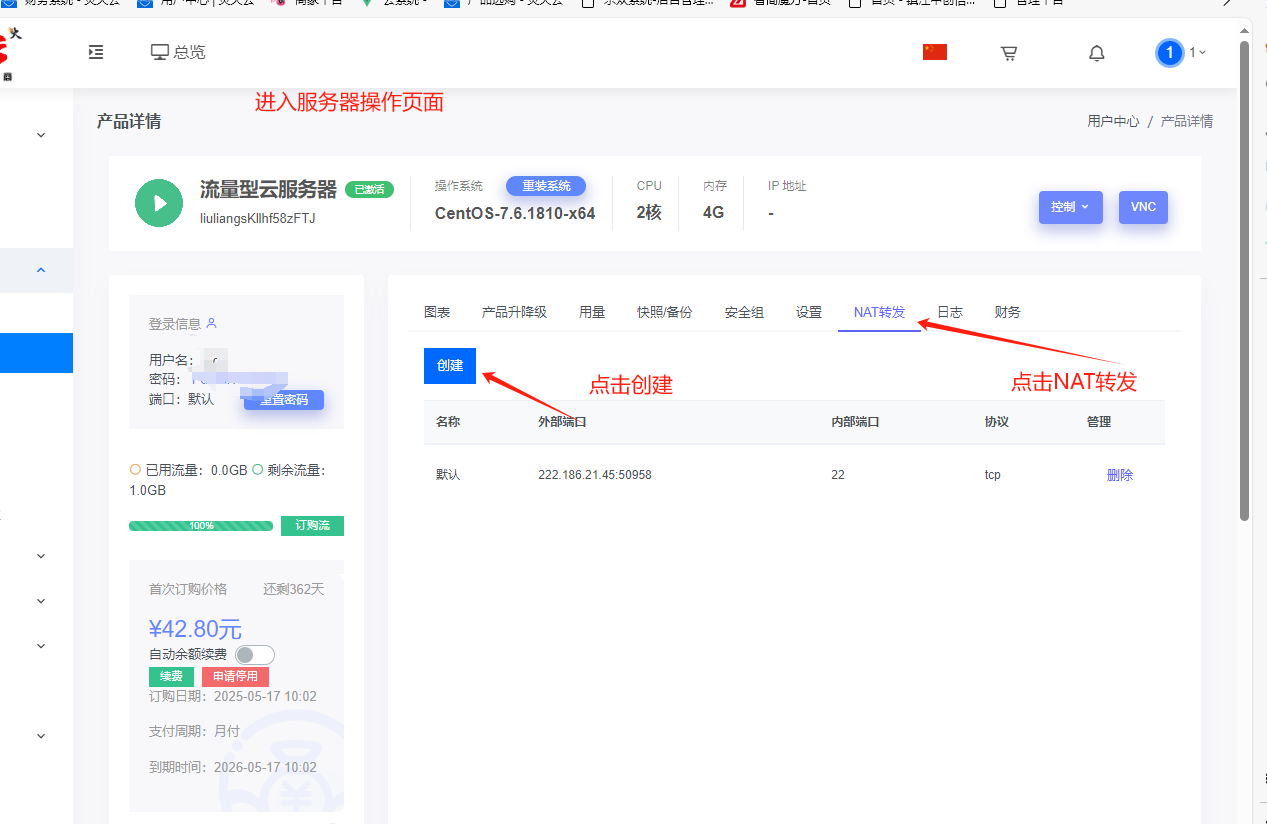Click the blue 创建 button
The height and width of the screenshot is (824, 1267).
pyautogui.click(x=450, y=365)
